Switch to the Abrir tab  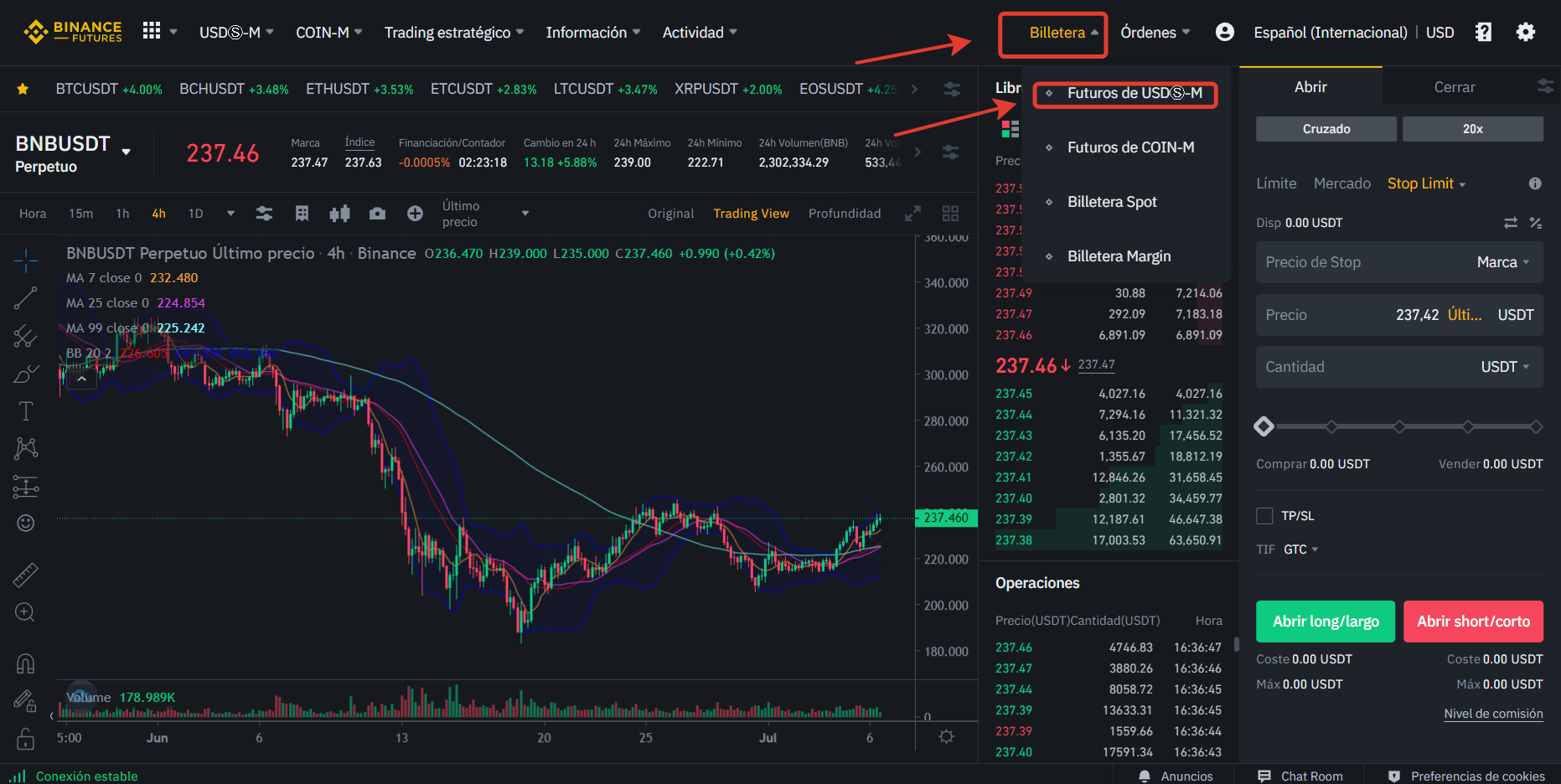[x=1310, y=87]
